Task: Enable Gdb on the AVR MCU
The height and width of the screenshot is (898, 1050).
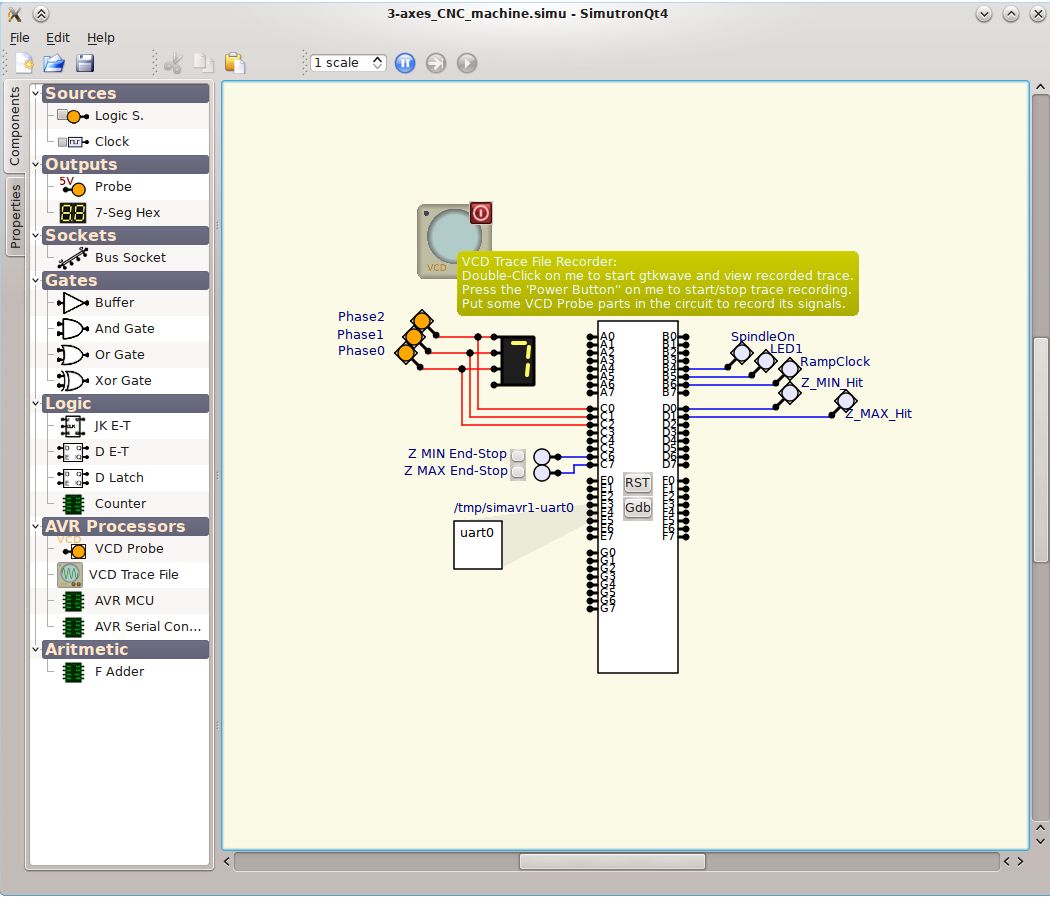Action: [637, 507]
